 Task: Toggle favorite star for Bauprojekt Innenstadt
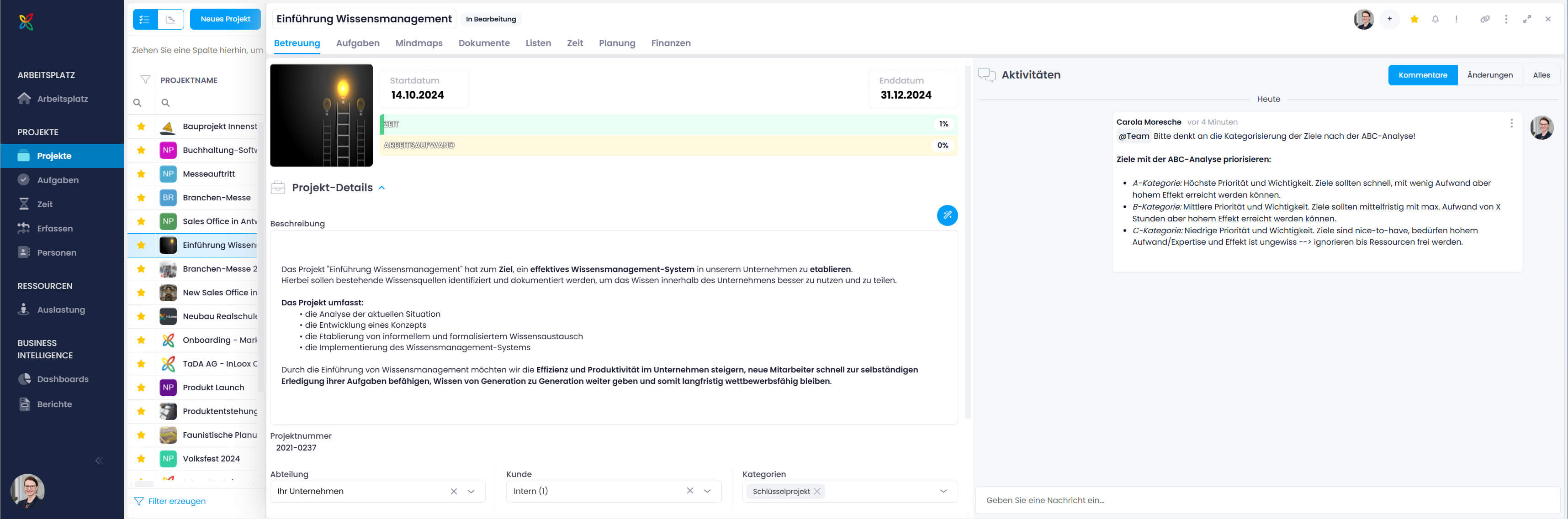pyautogui.click(x=141, y=126)
